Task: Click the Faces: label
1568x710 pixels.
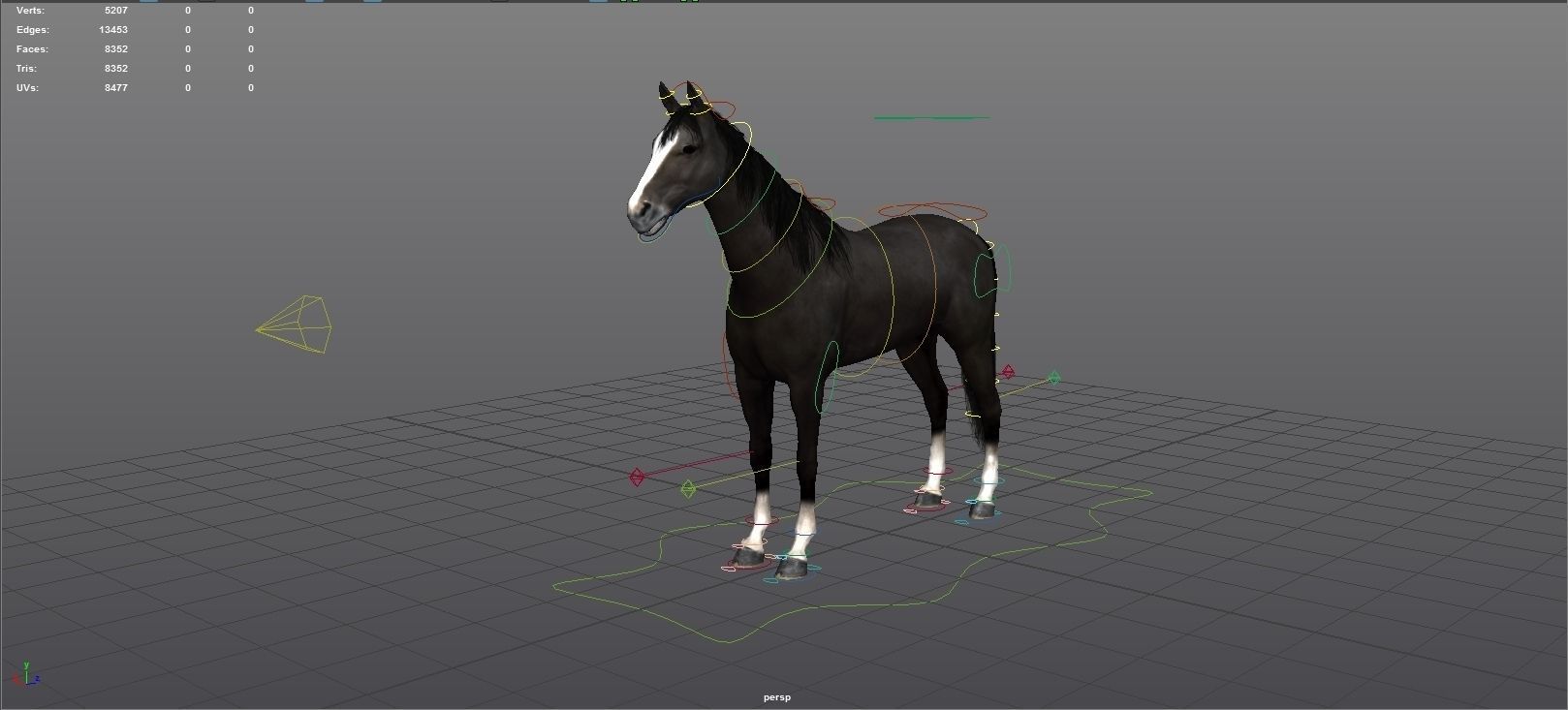Action: coord(32,49)
